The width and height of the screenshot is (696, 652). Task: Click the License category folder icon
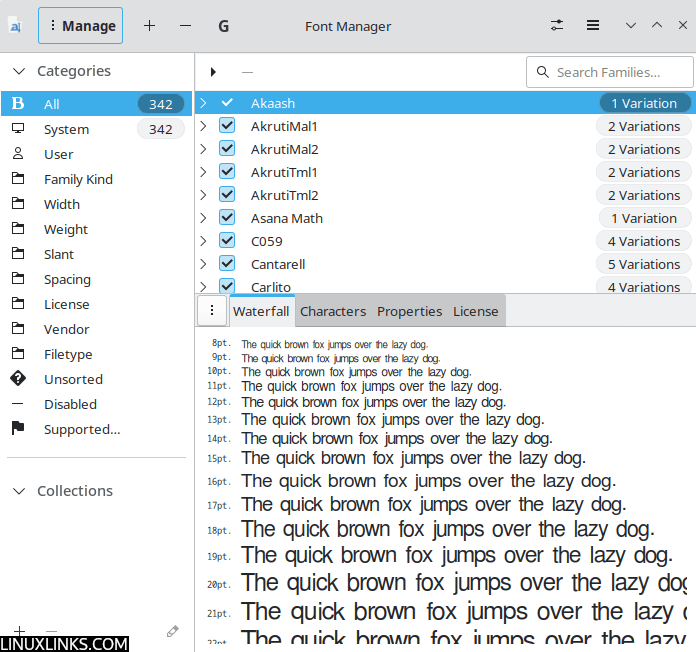(x=18, y=304)
